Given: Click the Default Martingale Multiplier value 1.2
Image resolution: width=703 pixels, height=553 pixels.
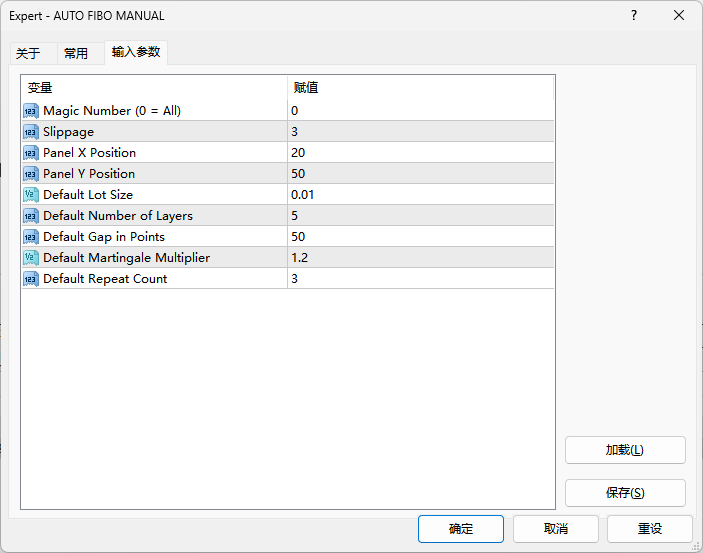Looking at the screenshot, I should tap(300, 258).
